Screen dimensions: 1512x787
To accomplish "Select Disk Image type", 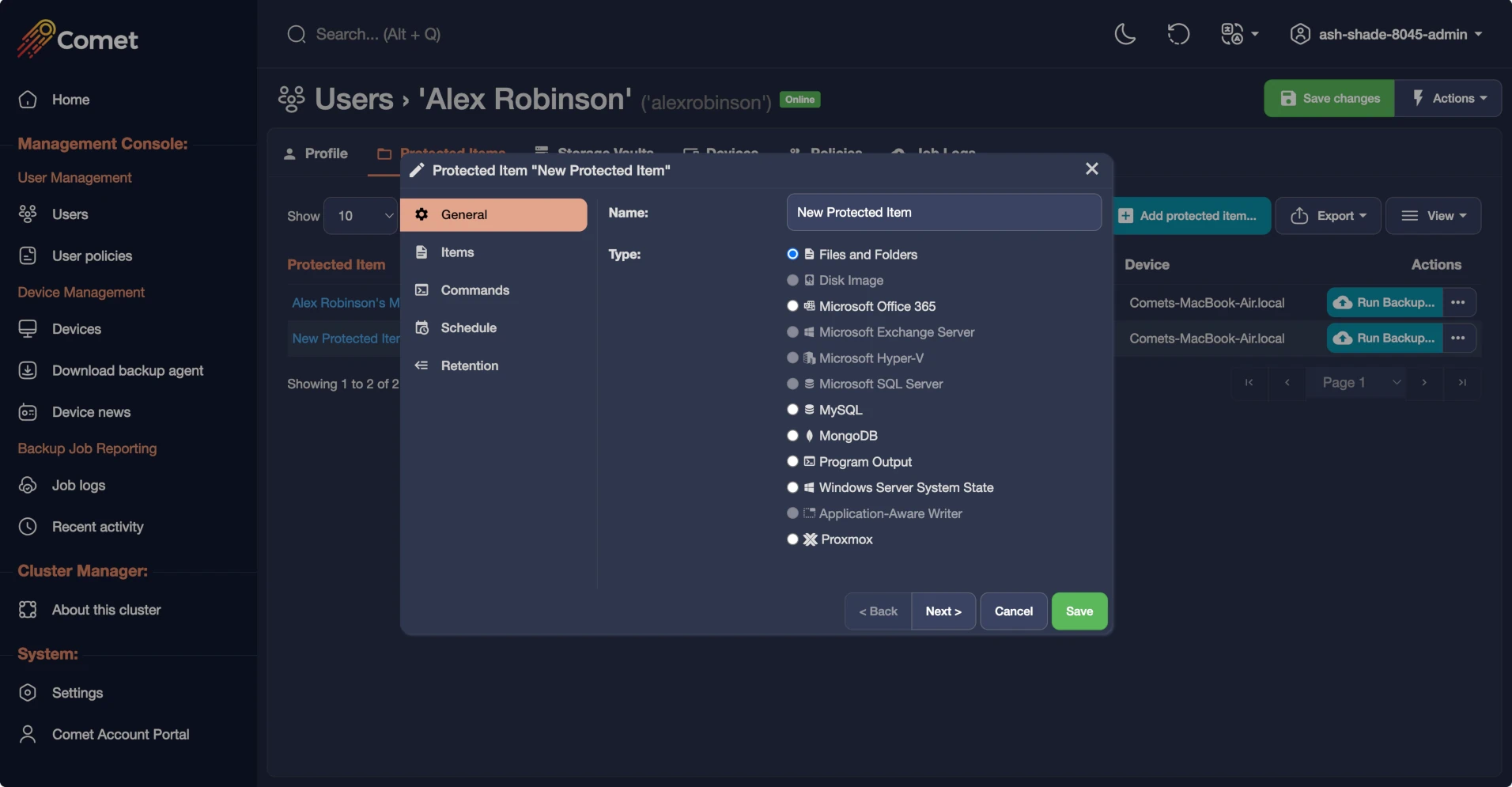I will (x=792, y=280).
